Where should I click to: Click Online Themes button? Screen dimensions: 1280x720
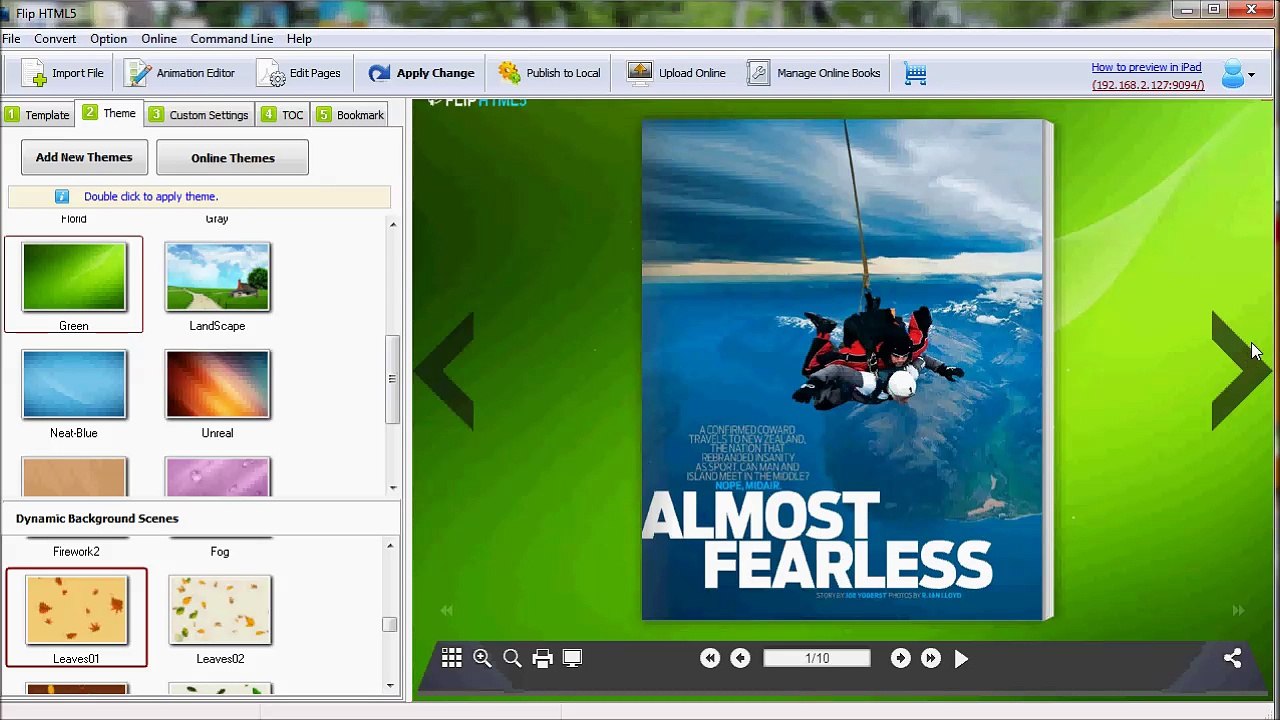232,158
